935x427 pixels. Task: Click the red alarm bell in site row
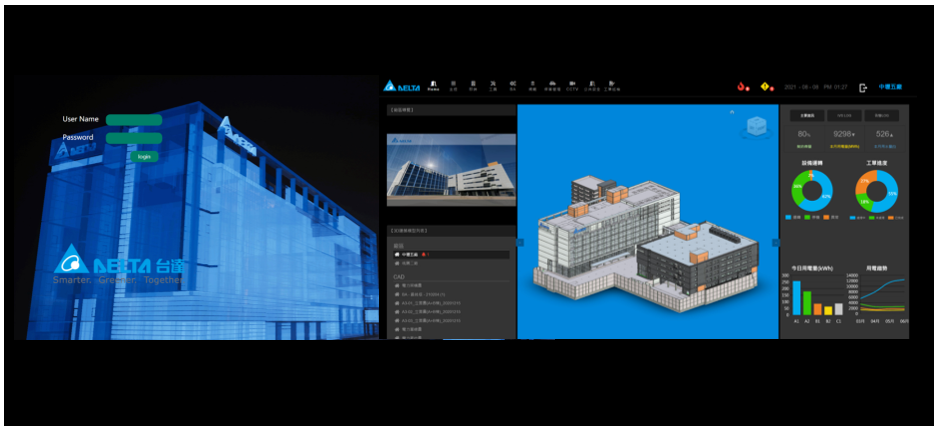(x=423, y=255)
